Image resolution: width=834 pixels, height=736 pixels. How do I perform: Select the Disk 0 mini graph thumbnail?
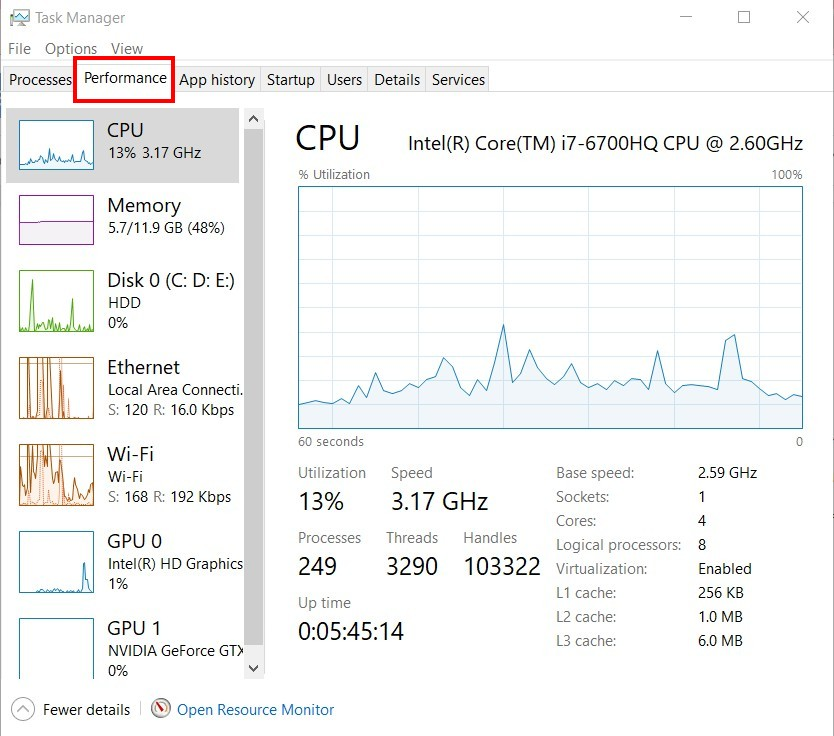click(56, 301)
